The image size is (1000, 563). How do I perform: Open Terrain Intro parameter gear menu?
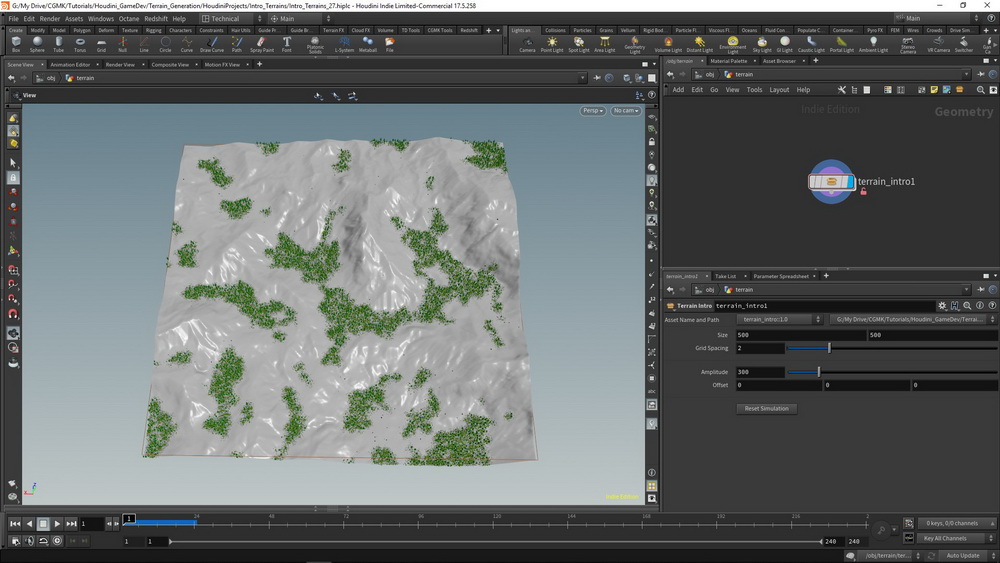[x=942, y=306]
